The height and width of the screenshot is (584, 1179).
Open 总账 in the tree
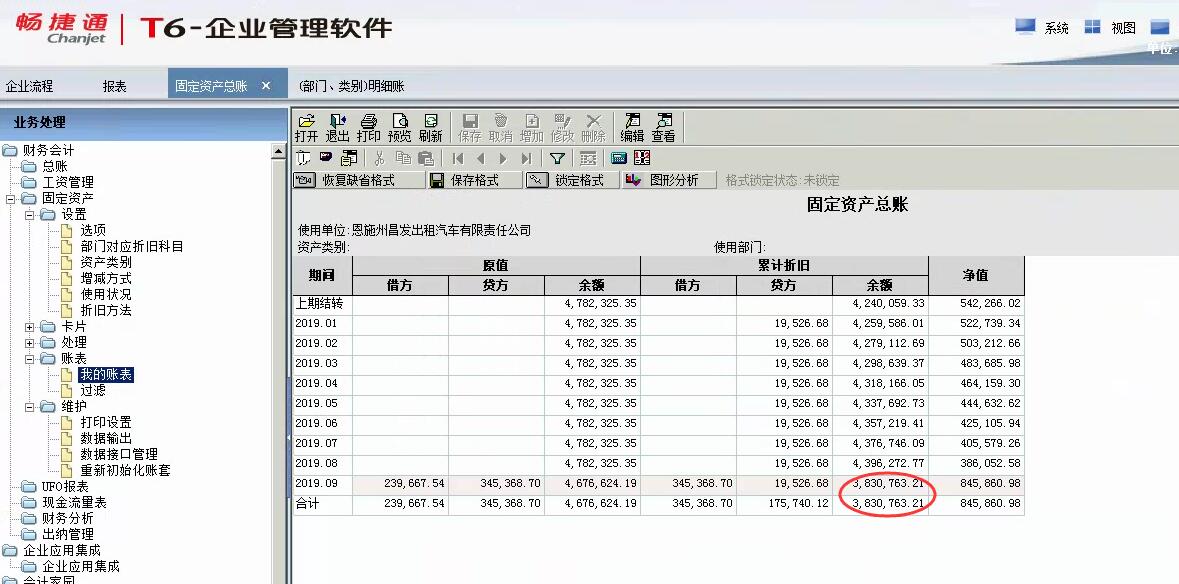tap(55, 166)
